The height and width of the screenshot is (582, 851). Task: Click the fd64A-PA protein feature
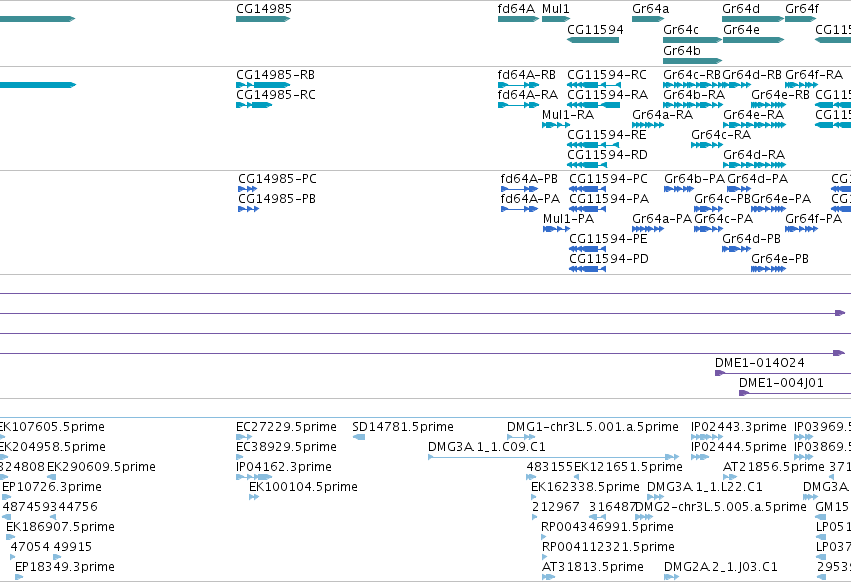519,209
